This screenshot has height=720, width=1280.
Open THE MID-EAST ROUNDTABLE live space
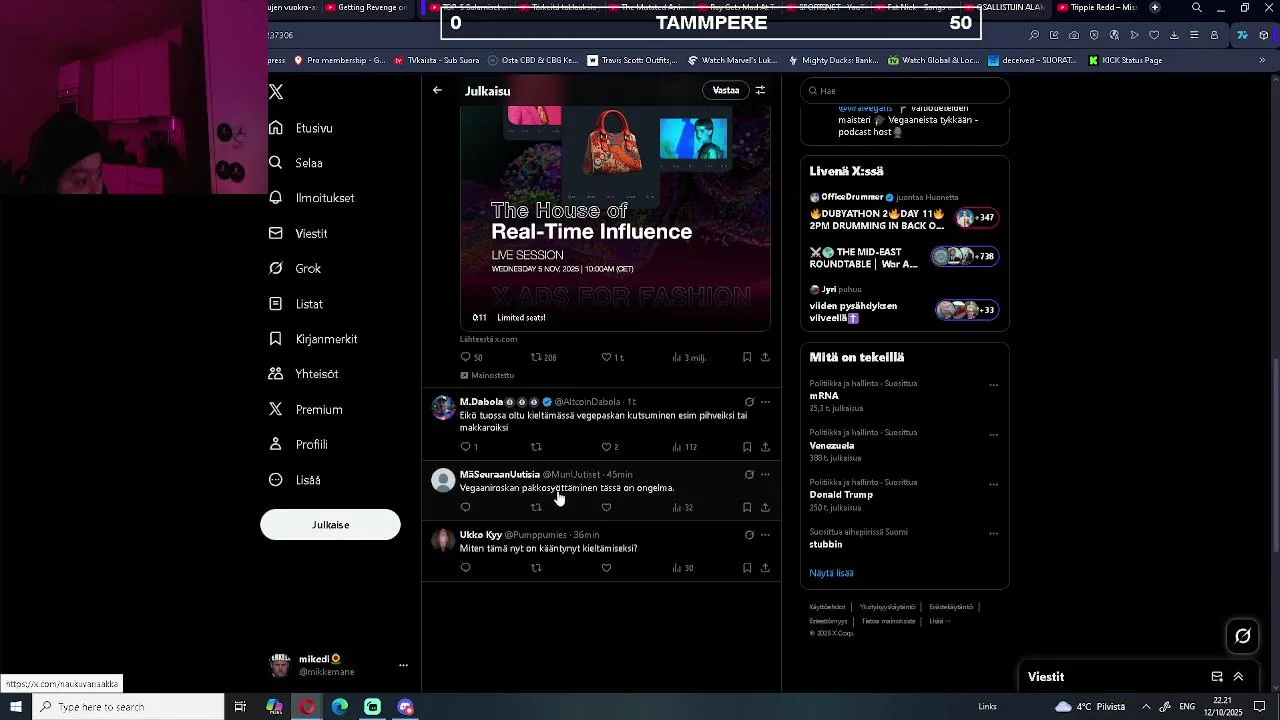[904, 258]
